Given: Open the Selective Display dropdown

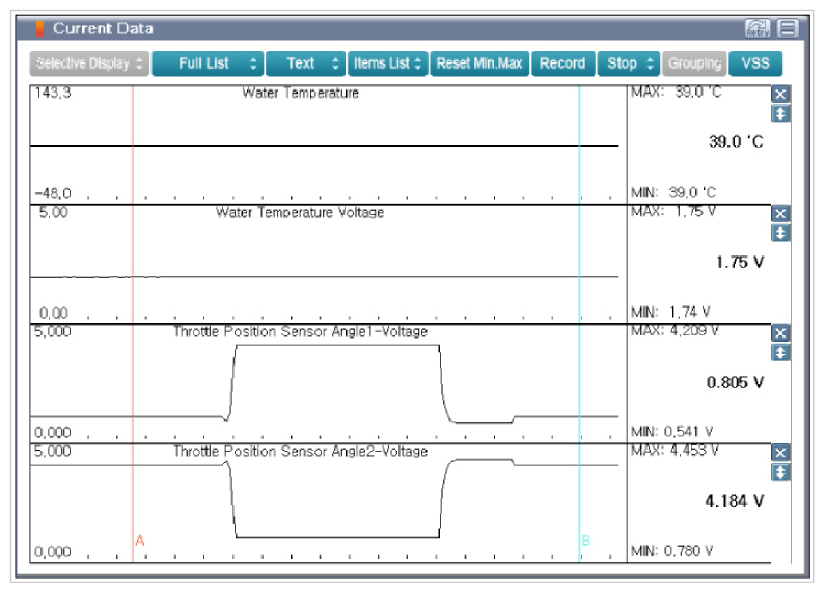Looking at the screenshot, I should [90, 63].
